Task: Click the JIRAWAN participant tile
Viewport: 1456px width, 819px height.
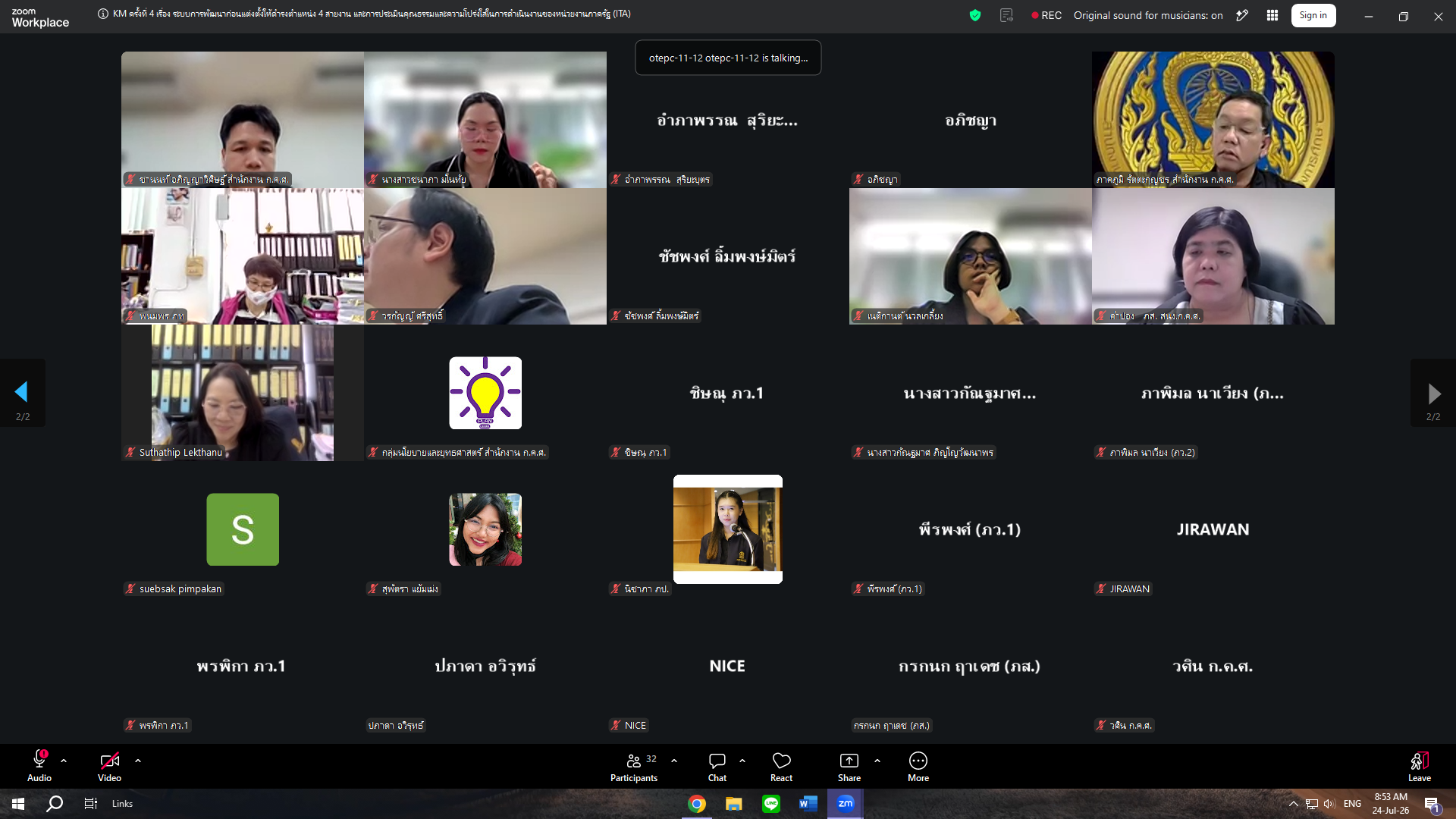Action: pyautogui.click(x=1213, y=529)
